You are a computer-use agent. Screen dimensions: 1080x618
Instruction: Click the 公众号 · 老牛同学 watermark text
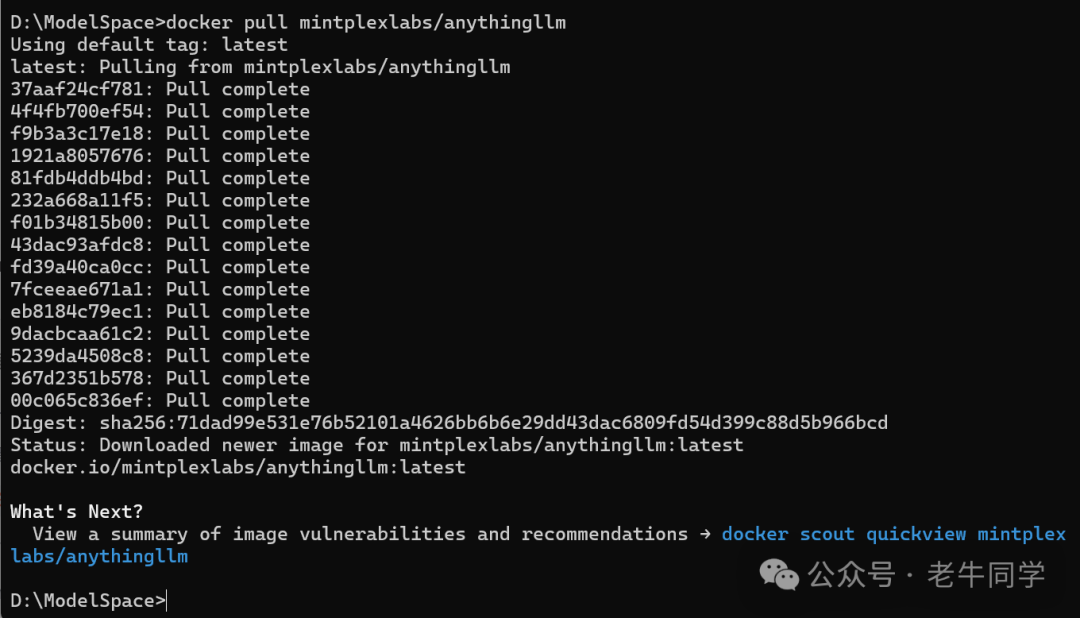point(926,575)
